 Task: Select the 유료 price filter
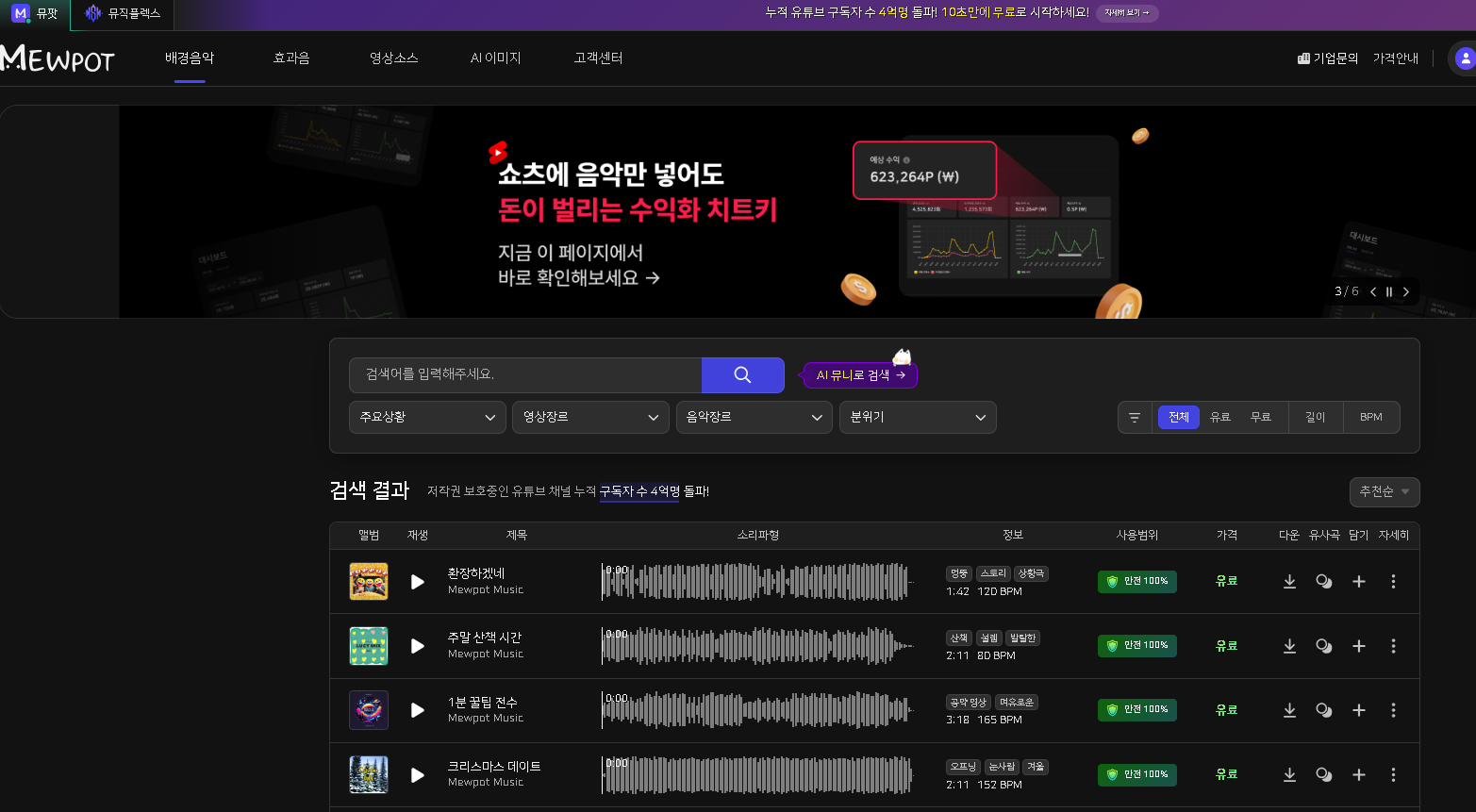click(1220, 418)
